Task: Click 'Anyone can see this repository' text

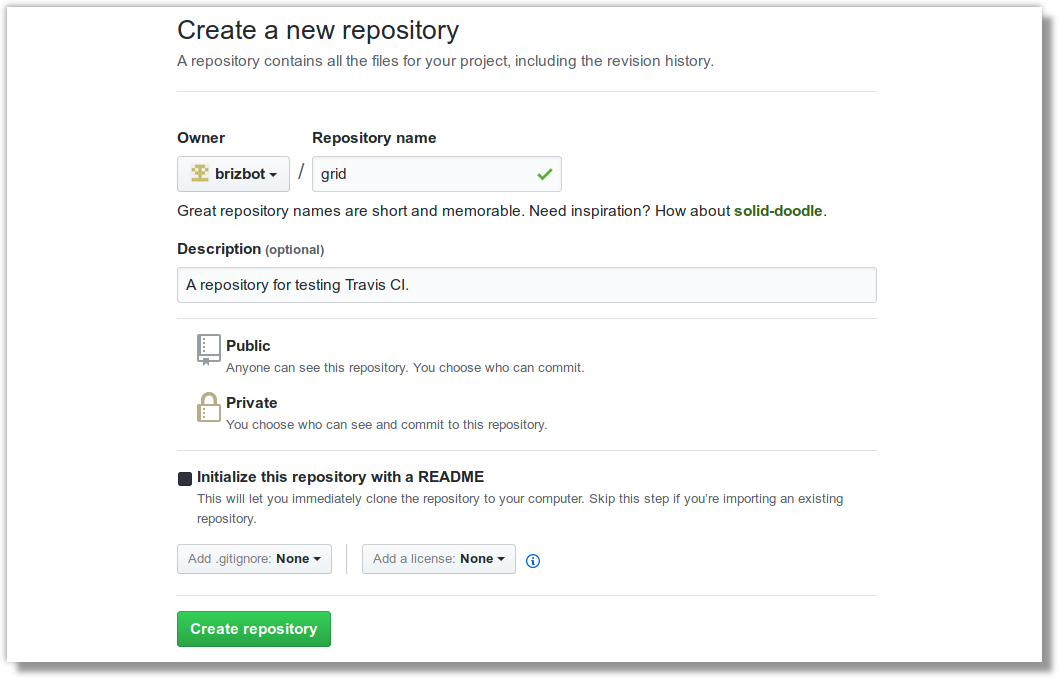Action: point(405,367)
